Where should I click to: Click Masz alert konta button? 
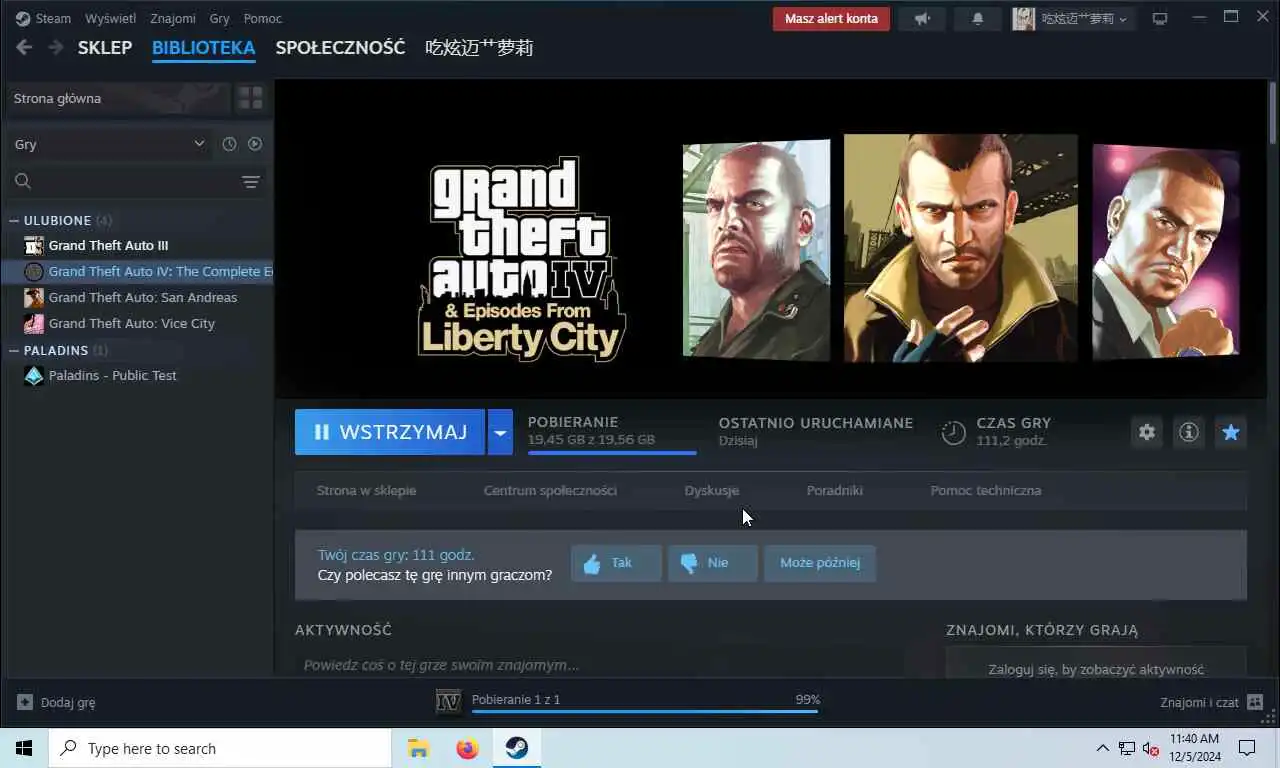pos(831,18)
